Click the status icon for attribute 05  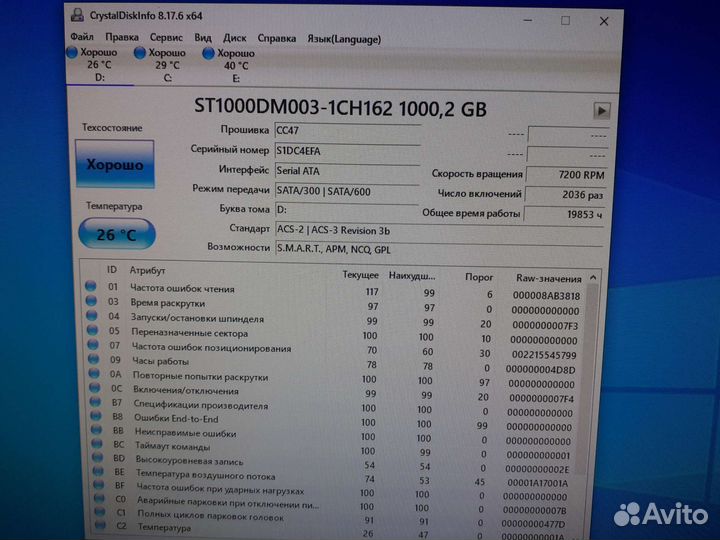pos(92,330)
